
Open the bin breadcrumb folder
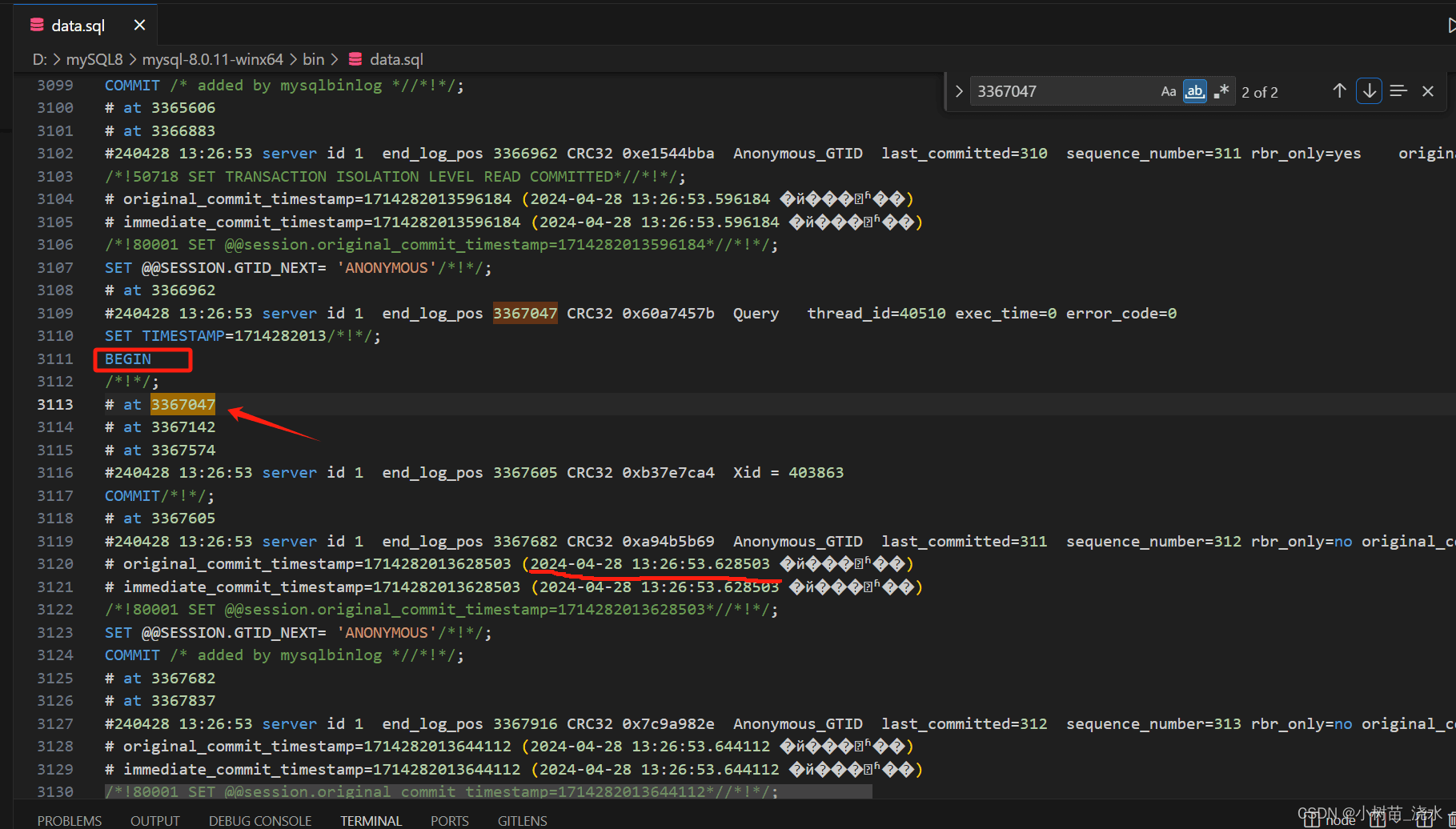click(x=314, y=59)
